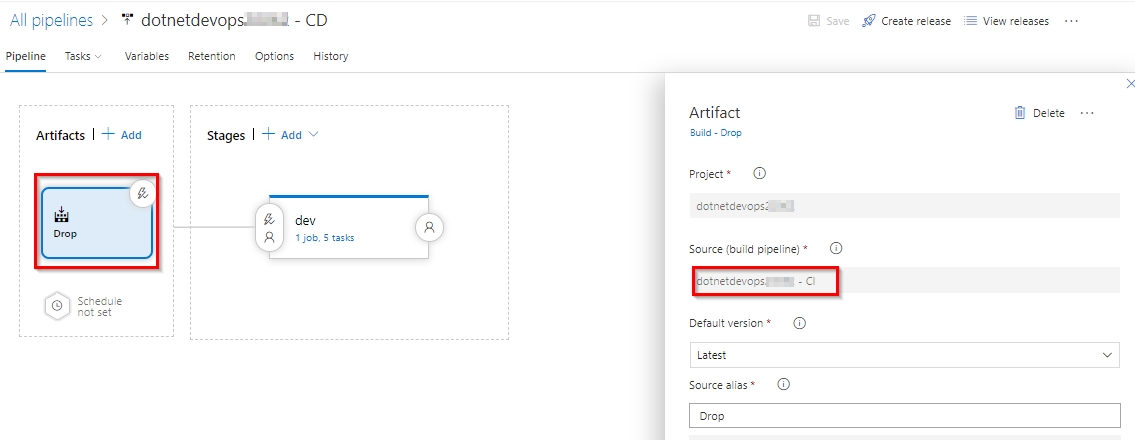The width and height of the screenshot is (1135, 440).
Task: Click the continuous deployment trigger lightning icon on Drop
Action: [x=143, y=193]
